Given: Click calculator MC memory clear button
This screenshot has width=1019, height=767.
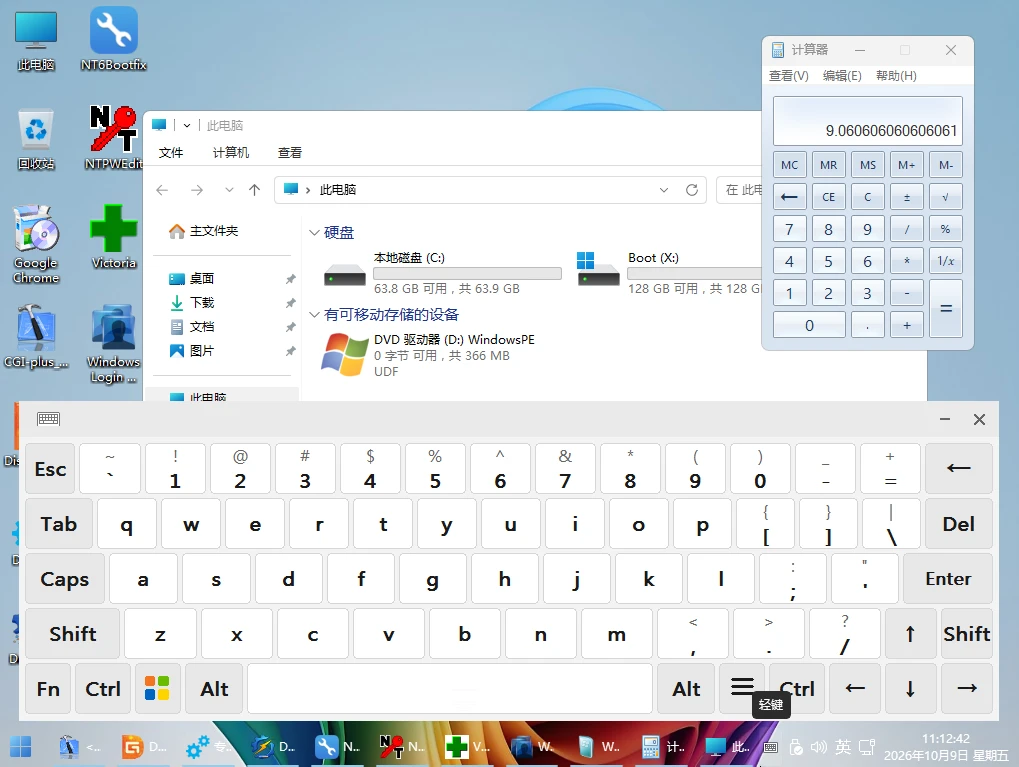Looking at the screenshot, I should click(x=790, y=165).
